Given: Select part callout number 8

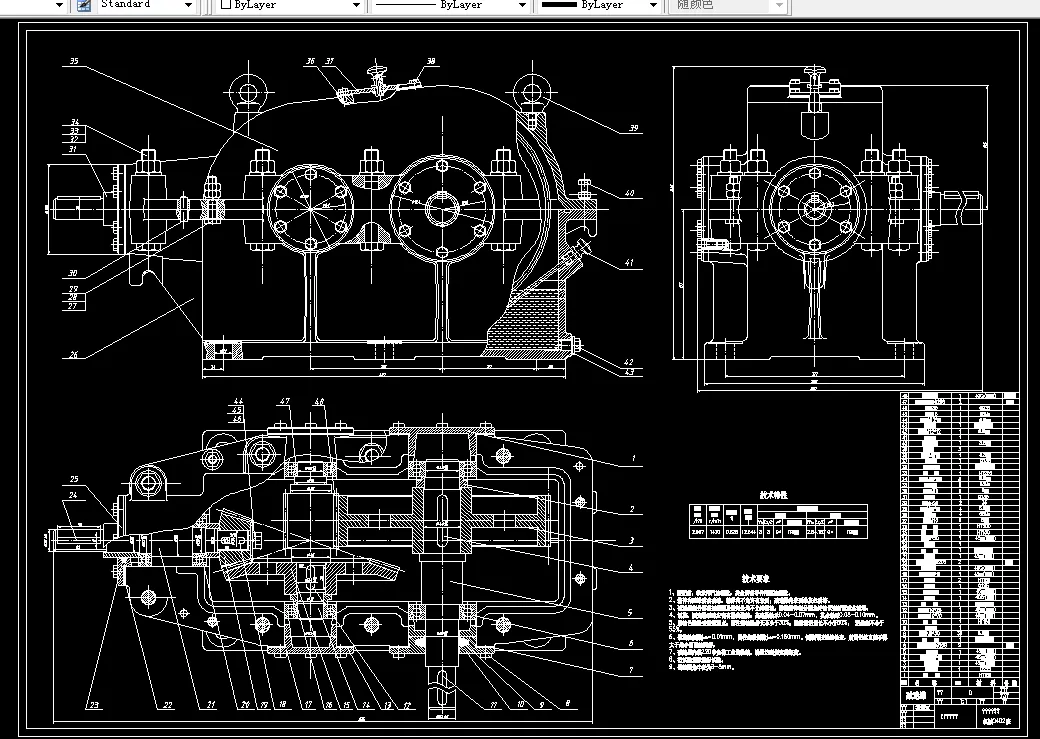Looking at the screenshot, I should tap(568, 703).
